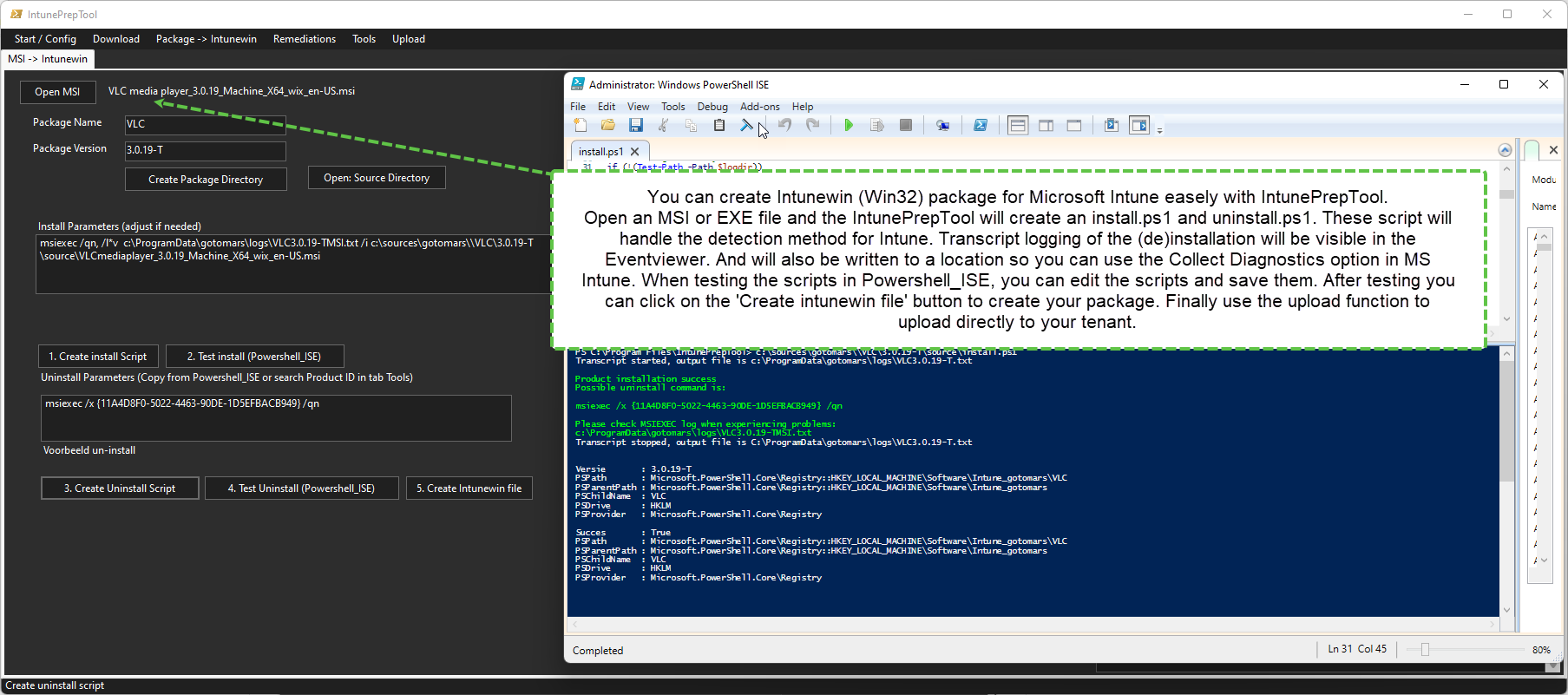This screenshot has width=1568, height=695.
Task: Run script with green play icon
Action: [849, 126]
